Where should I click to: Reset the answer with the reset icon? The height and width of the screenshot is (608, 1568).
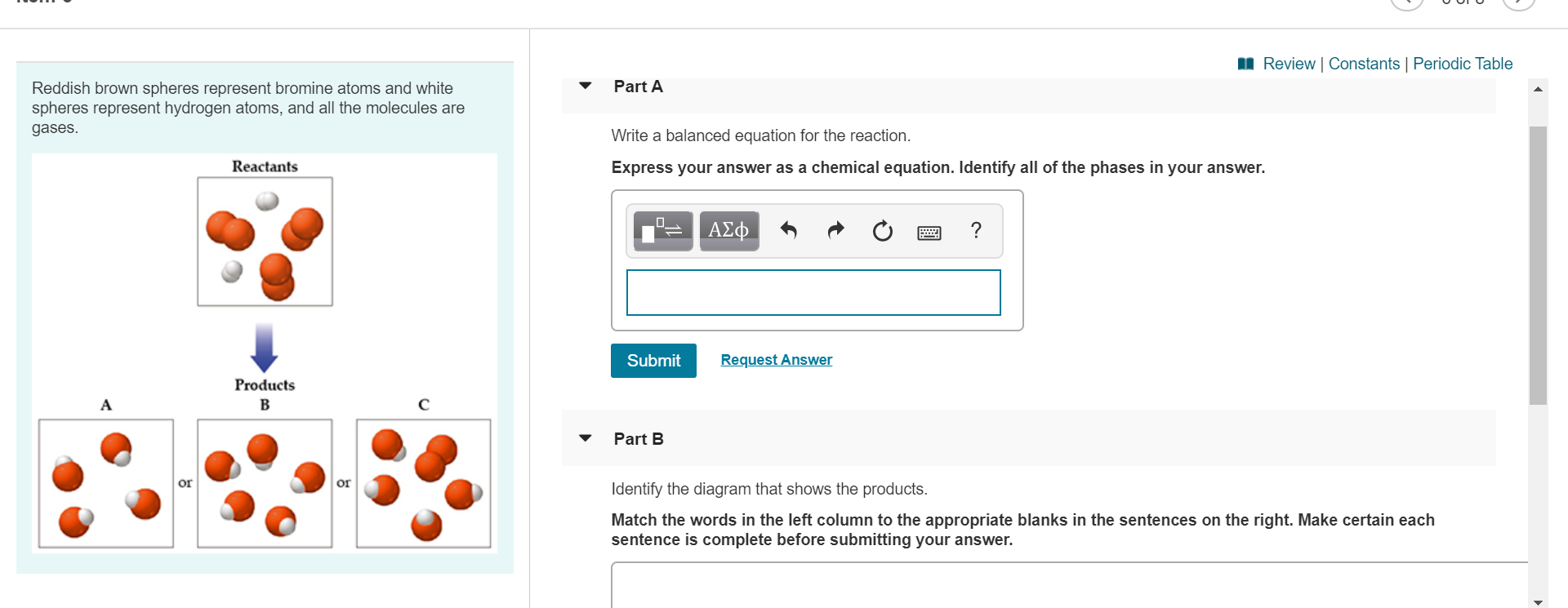(882, 231)
